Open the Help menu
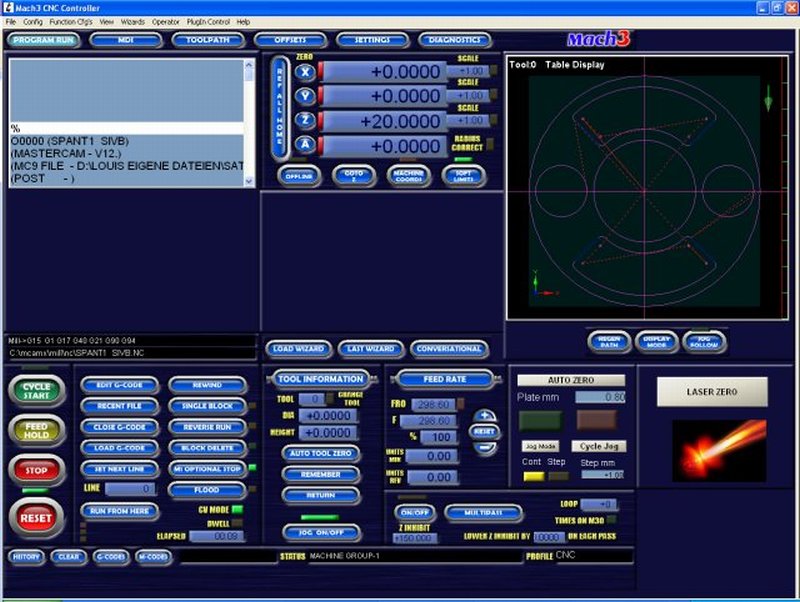The image size is (800, 602). [243, 22]
